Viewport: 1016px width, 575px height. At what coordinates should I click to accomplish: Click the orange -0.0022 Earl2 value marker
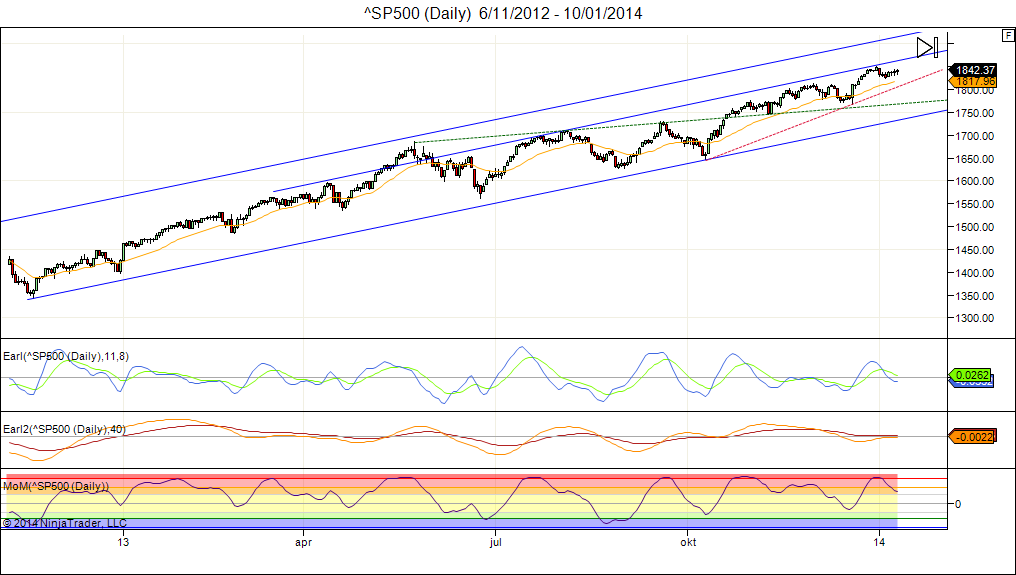972,436
